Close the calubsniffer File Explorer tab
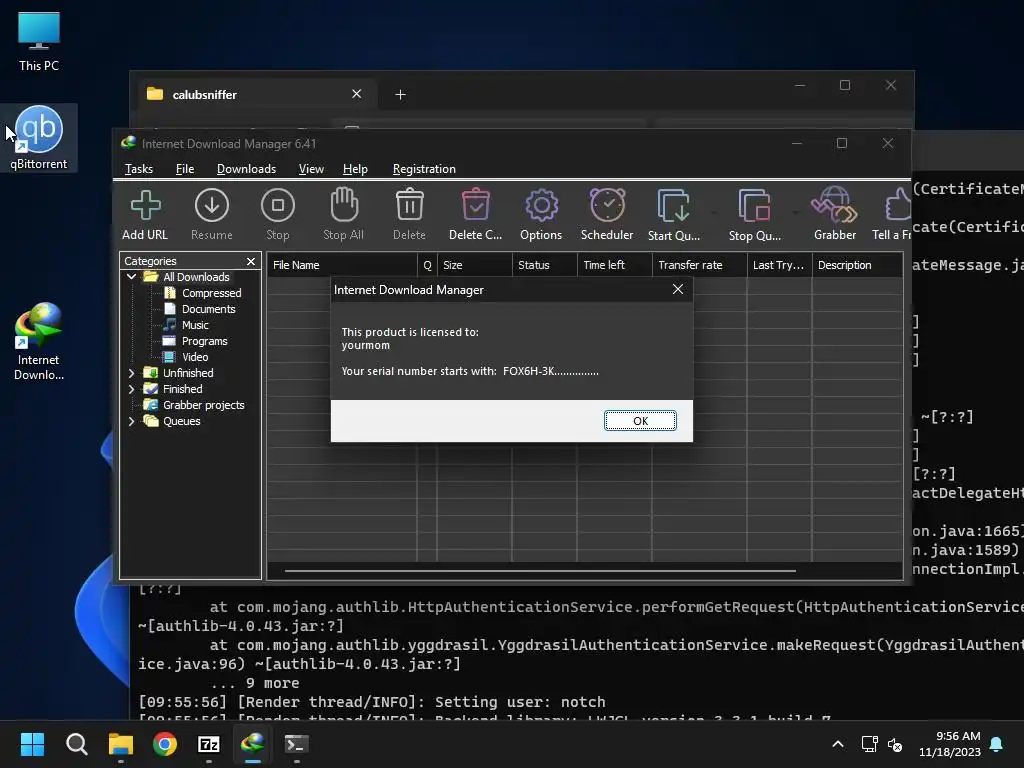The width and height of the screenshot is (1024, 768). (357, 94)
